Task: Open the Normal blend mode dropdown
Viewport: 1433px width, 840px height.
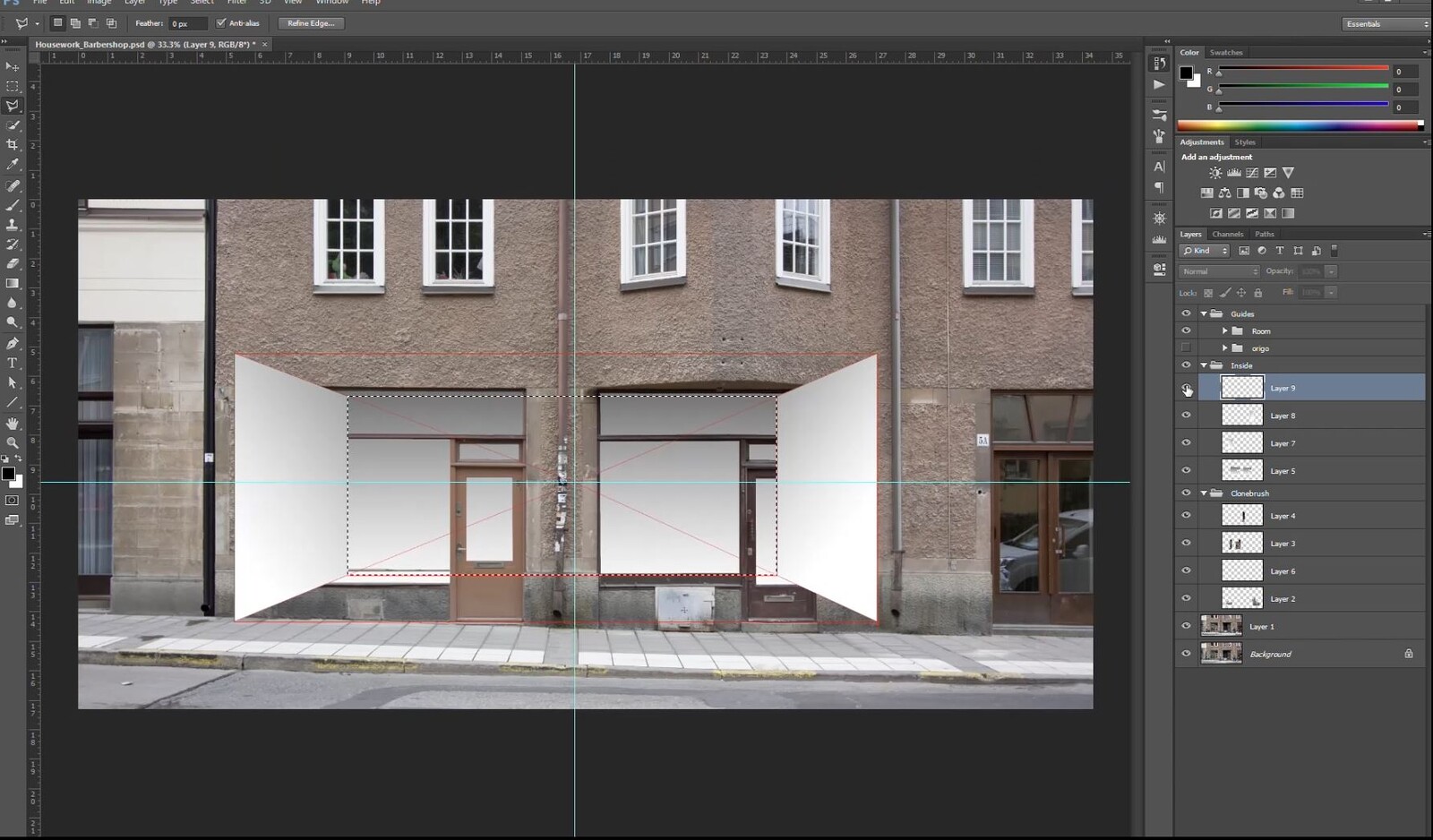Action: 1219,271
